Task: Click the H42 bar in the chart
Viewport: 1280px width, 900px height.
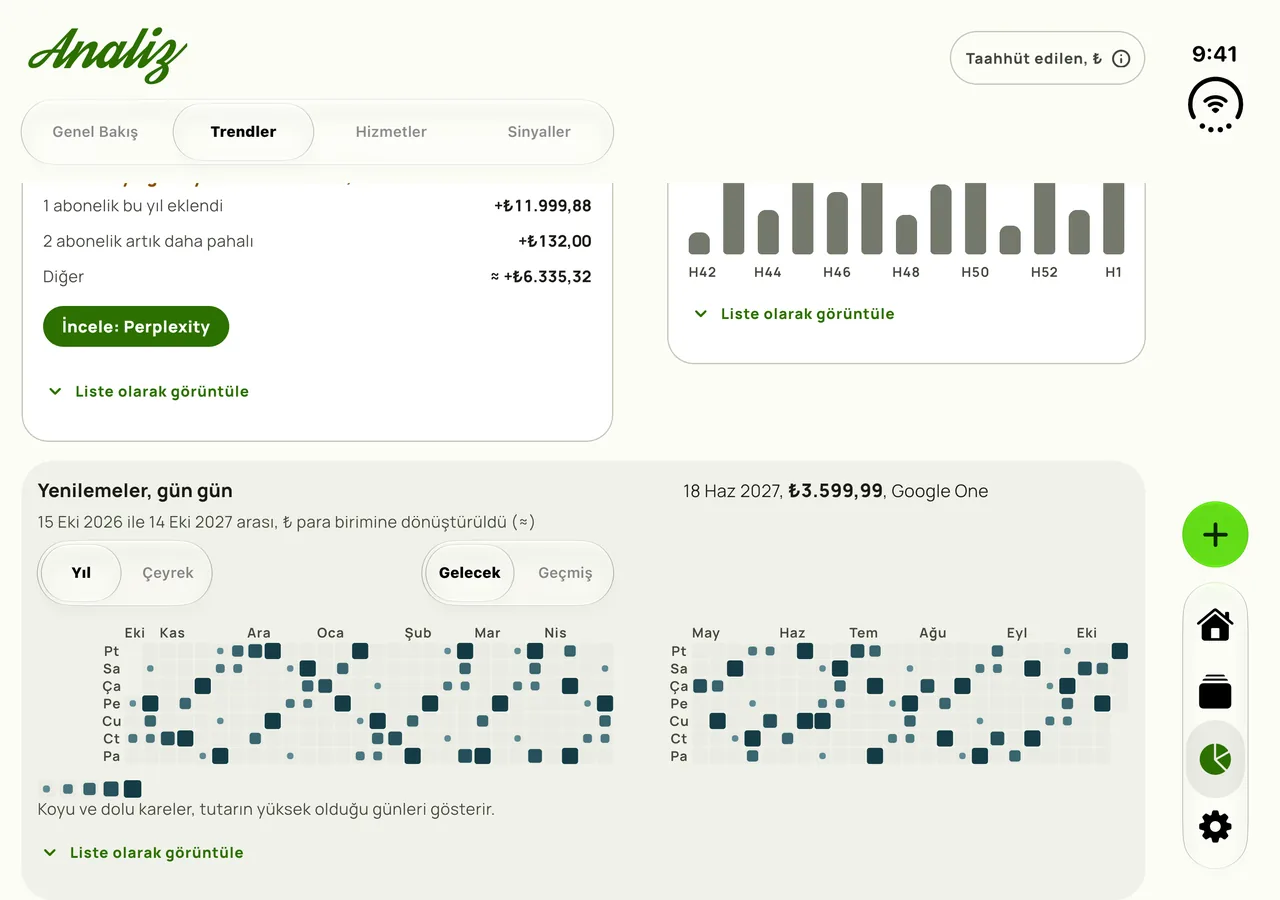Action: (699, 243)
